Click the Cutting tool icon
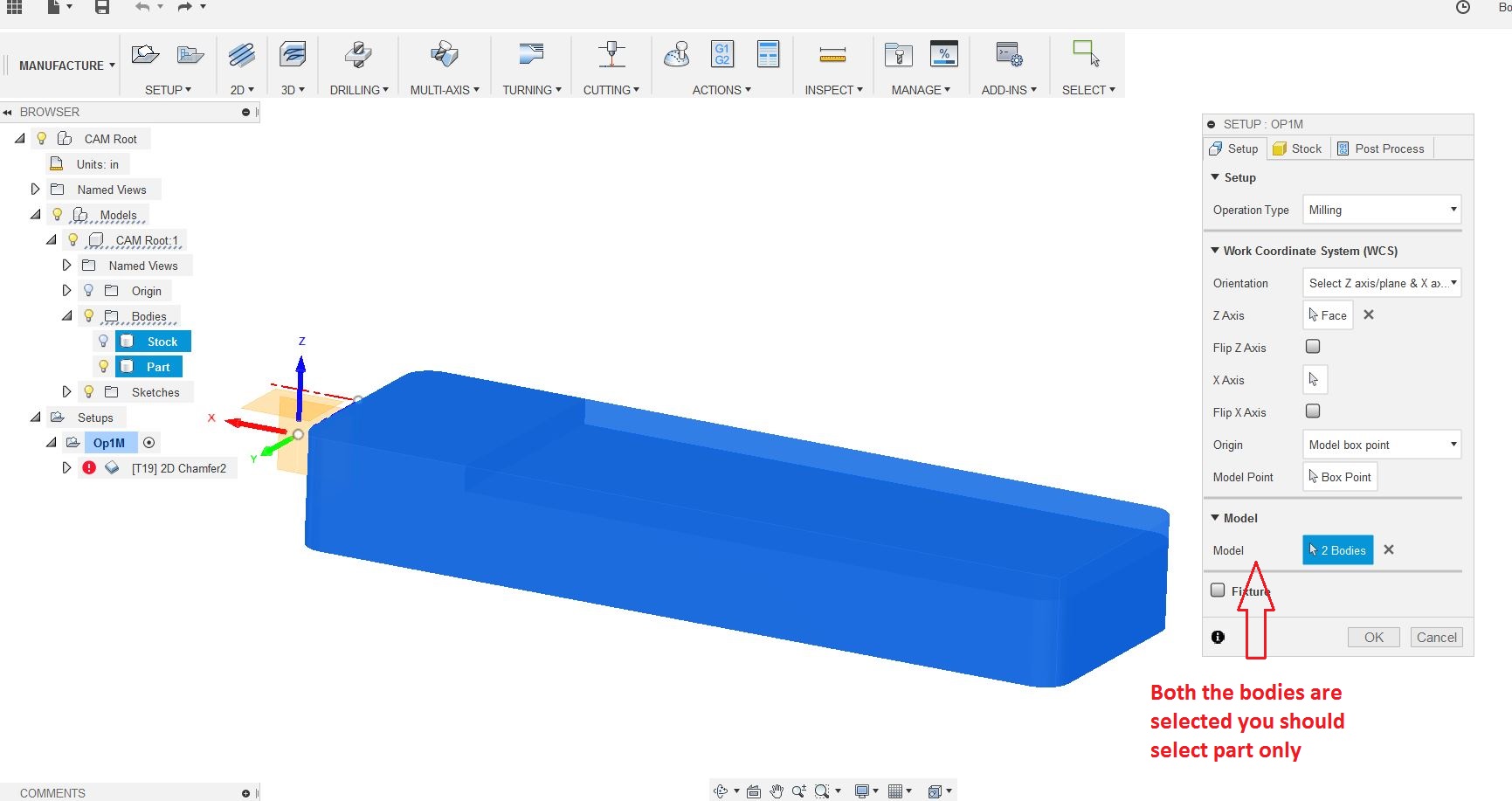 coord(611,52)
